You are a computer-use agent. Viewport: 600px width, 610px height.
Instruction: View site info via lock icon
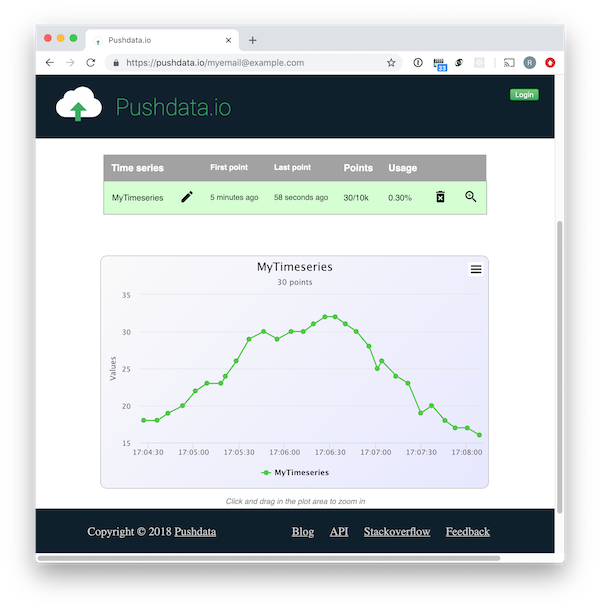tap(116, 63)
